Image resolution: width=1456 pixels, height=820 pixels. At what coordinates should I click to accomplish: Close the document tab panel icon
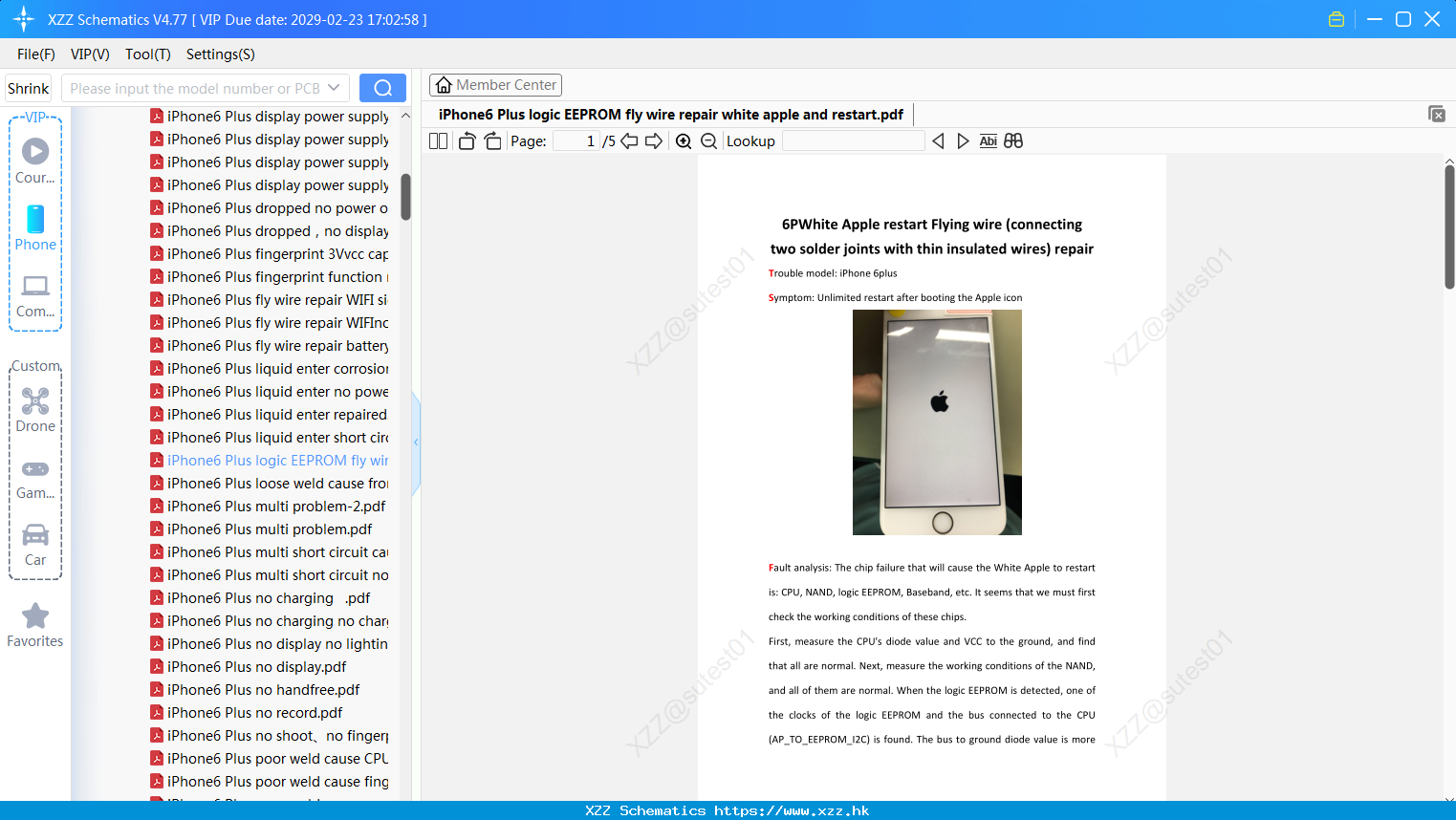coord(1437,114)
